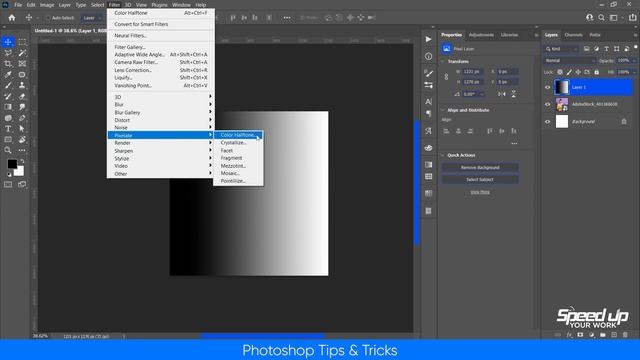The image size is (640, 360).
Task: Open the rotation angle dropdown
Action: (x=482, y=94)
